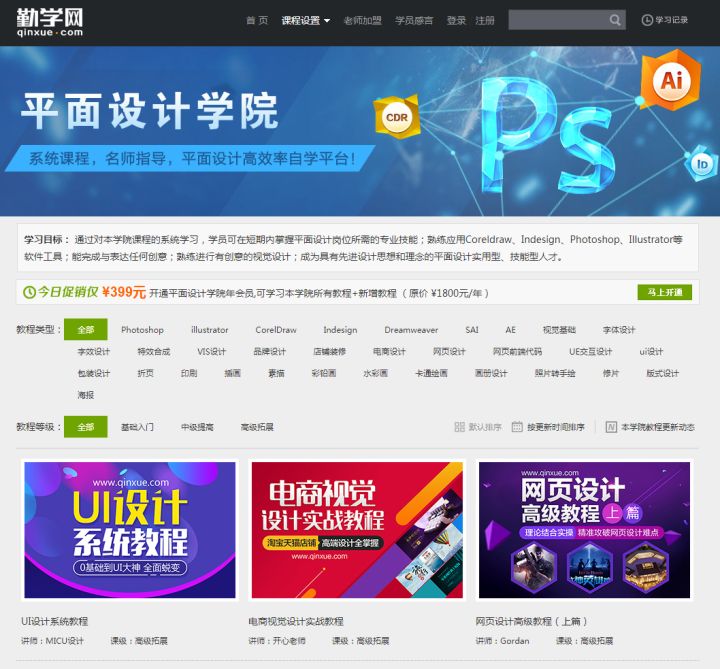Image resolution: width=720 pixels, height=669 pixels.
Task: Filter courses by AE
Action: pyautogui.click(x=511, y=330)
